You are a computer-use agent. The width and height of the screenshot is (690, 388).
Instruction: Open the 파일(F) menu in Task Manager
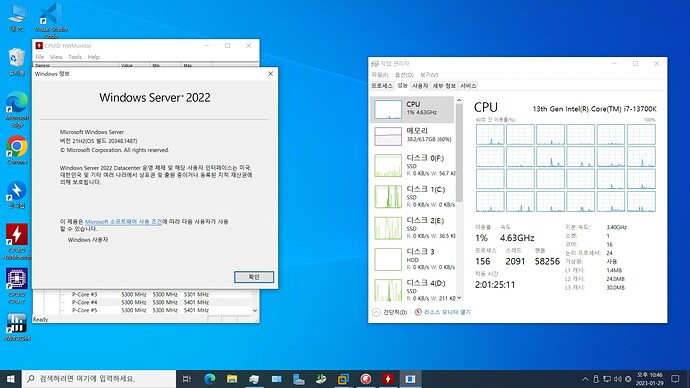pos(380,75)
